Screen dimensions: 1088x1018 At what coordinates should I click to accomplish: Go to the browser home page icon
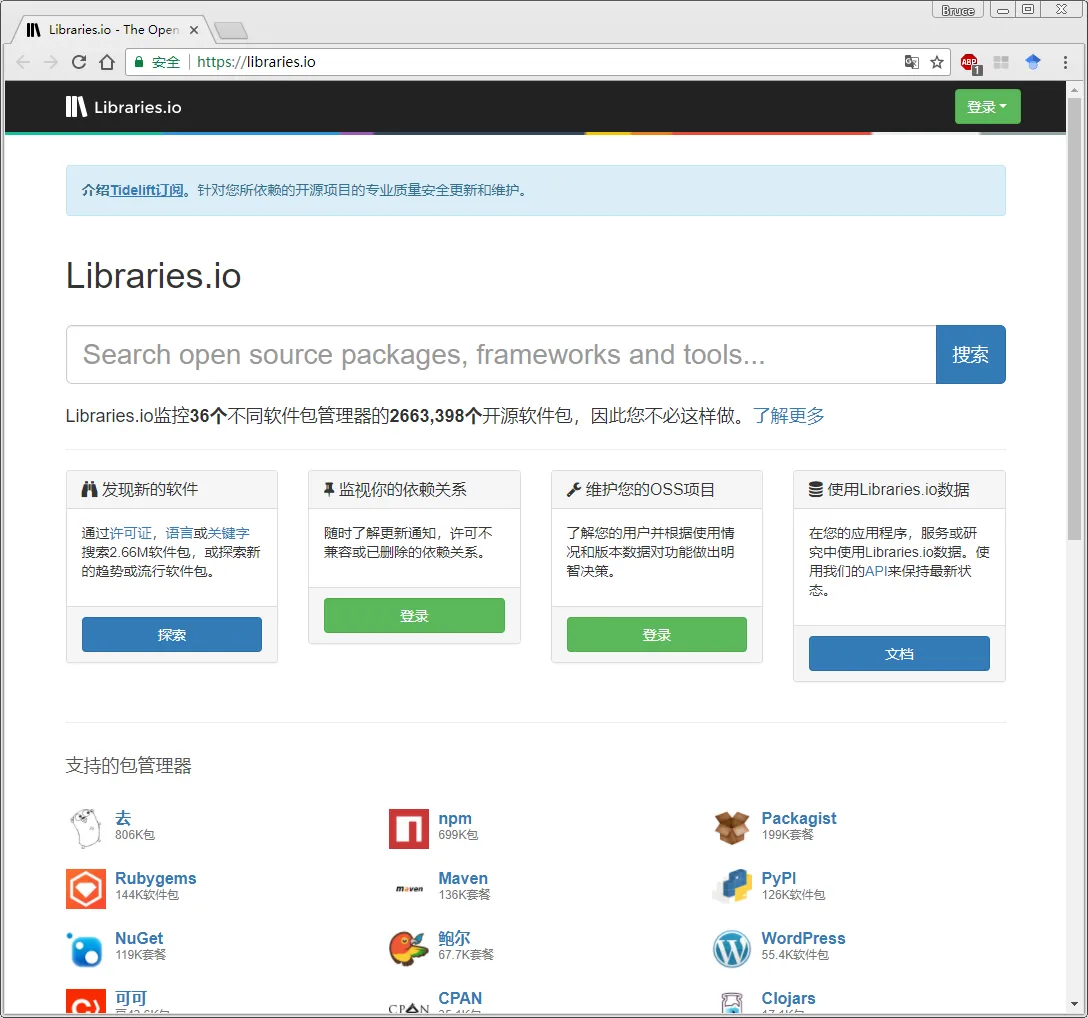107,62
